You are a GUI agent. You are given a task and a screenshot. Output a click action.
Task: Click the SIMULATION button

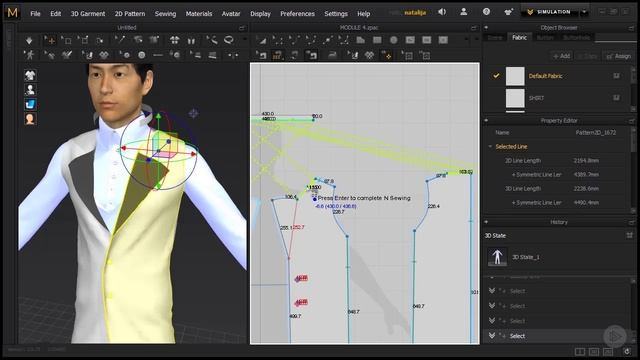pos(549,12)
